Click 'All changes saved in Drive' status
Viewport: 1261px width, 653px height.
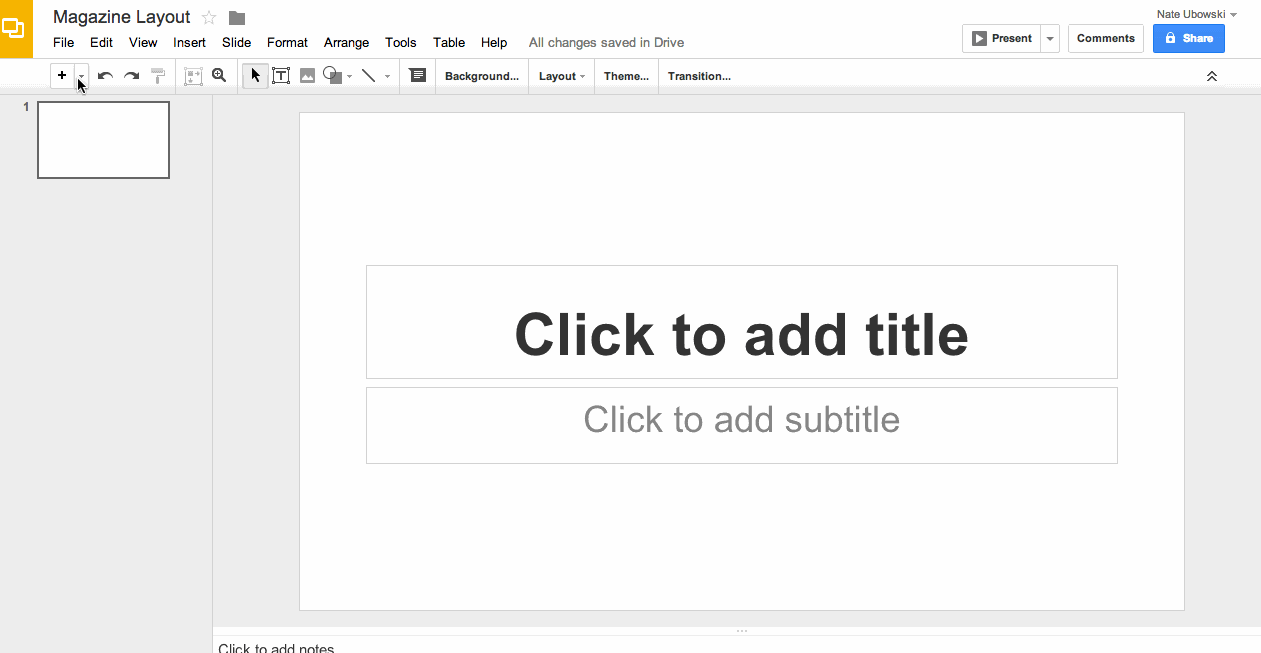606,43
